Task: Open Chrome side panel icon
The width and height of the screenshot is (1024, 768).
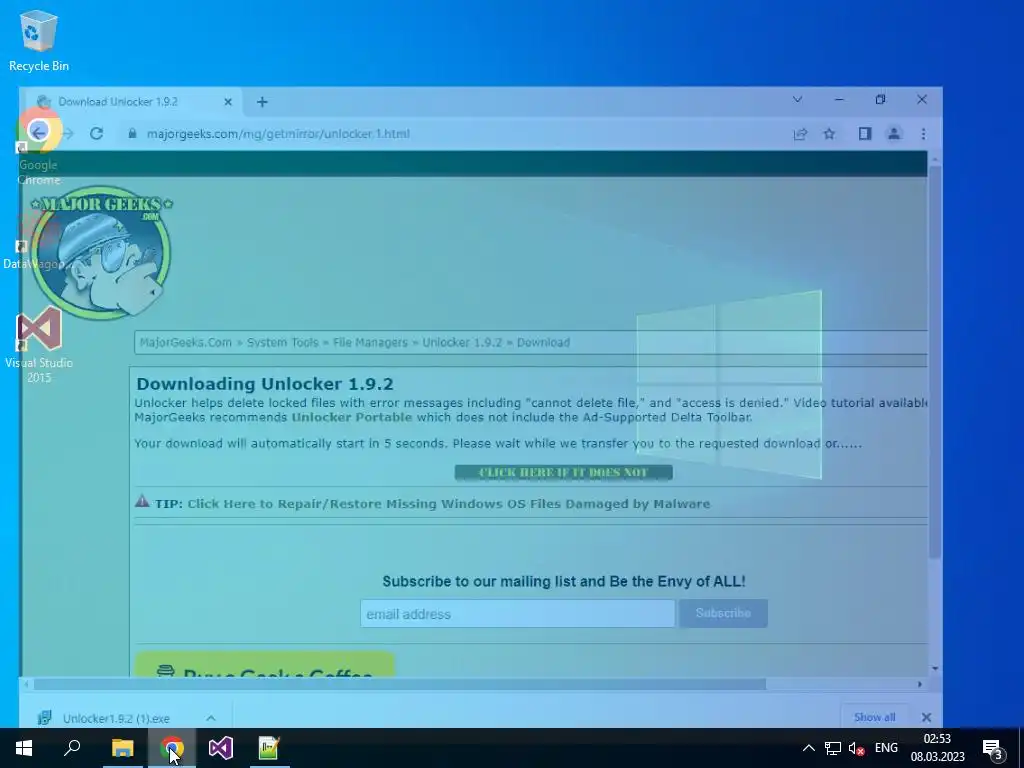Action: pyautogui.click(x=865, y=134)
